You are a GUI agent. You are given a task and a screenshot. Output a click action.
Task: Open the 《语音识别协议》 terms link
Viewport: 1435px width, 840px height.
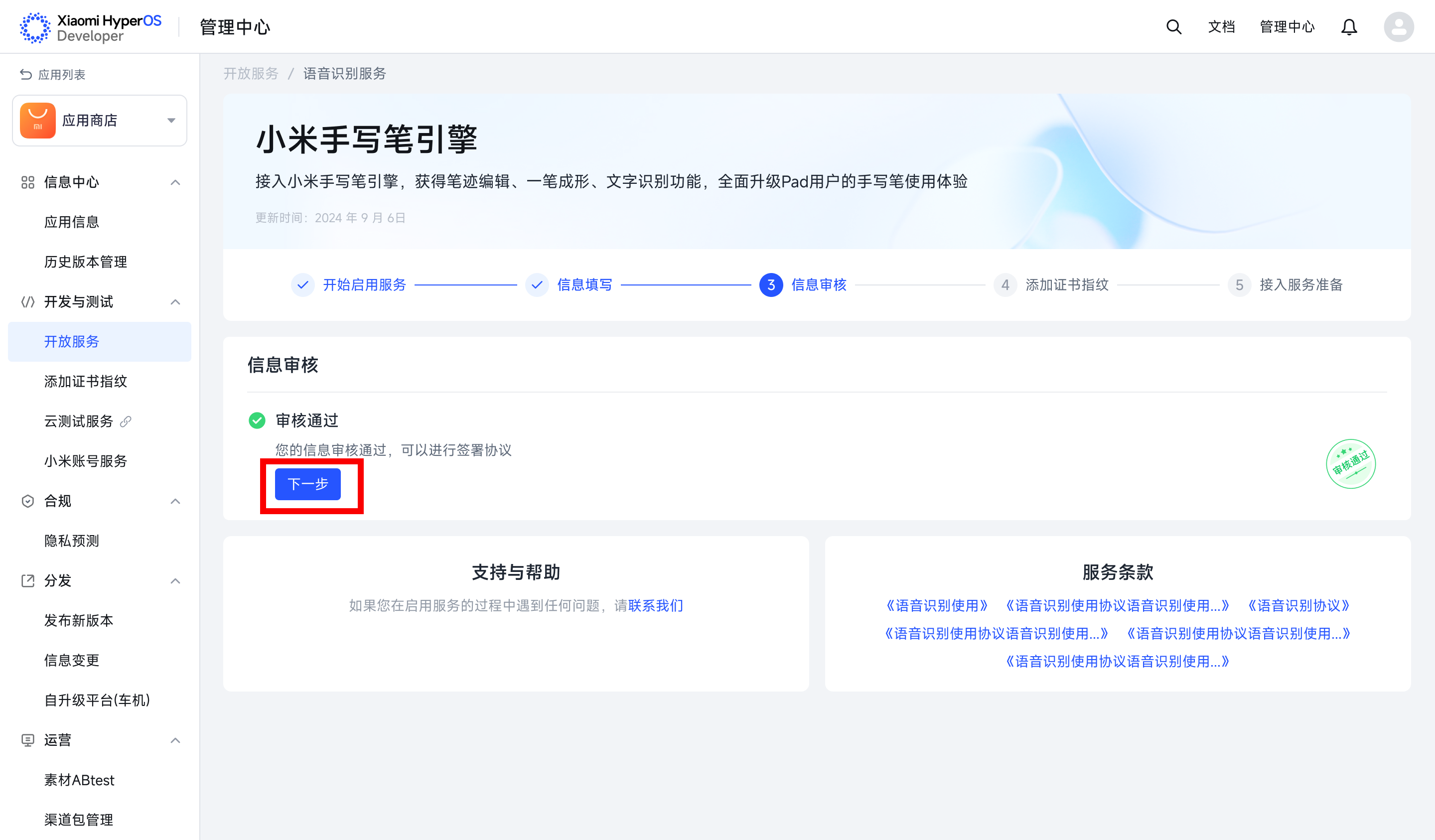pos(1298,605)
